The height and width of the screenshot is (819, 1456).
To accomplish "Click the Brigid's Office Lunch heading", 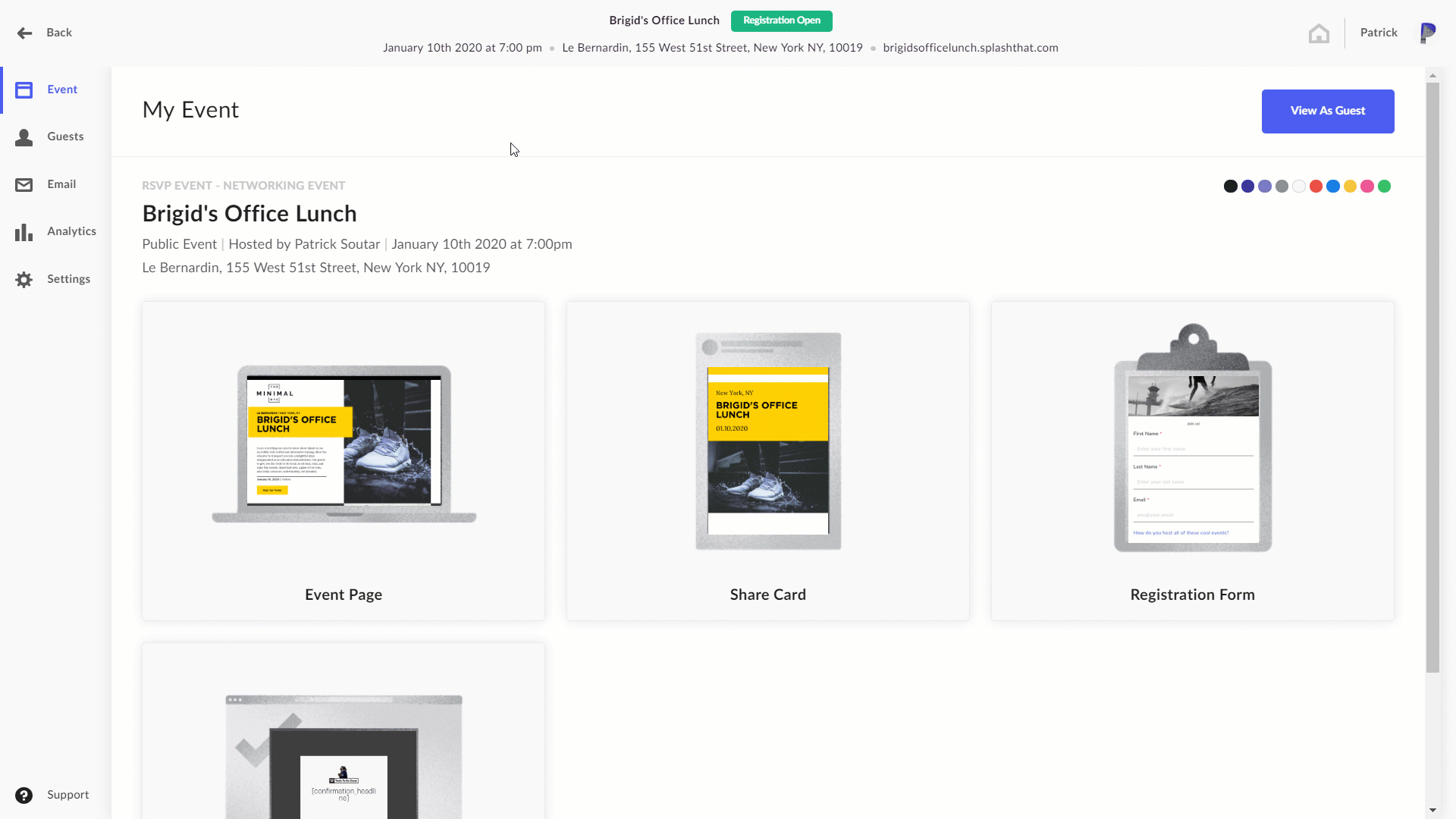I will (x=249, y=215).
